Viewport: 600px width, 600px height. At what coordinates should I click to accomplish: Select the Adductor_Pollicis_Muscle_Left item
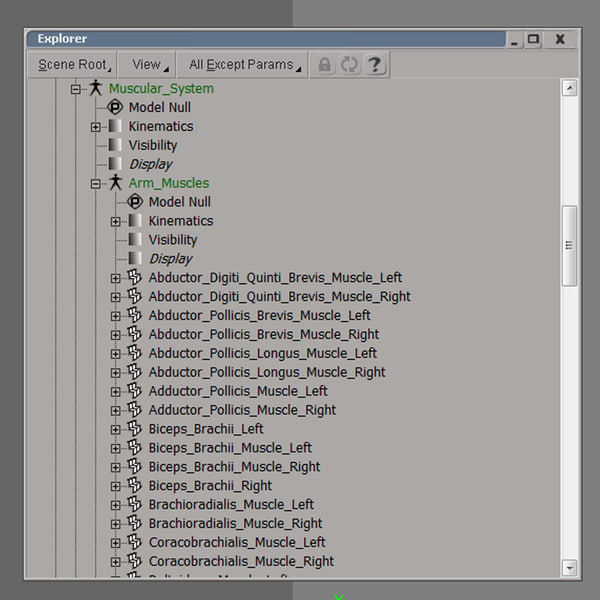pos(237,391)
